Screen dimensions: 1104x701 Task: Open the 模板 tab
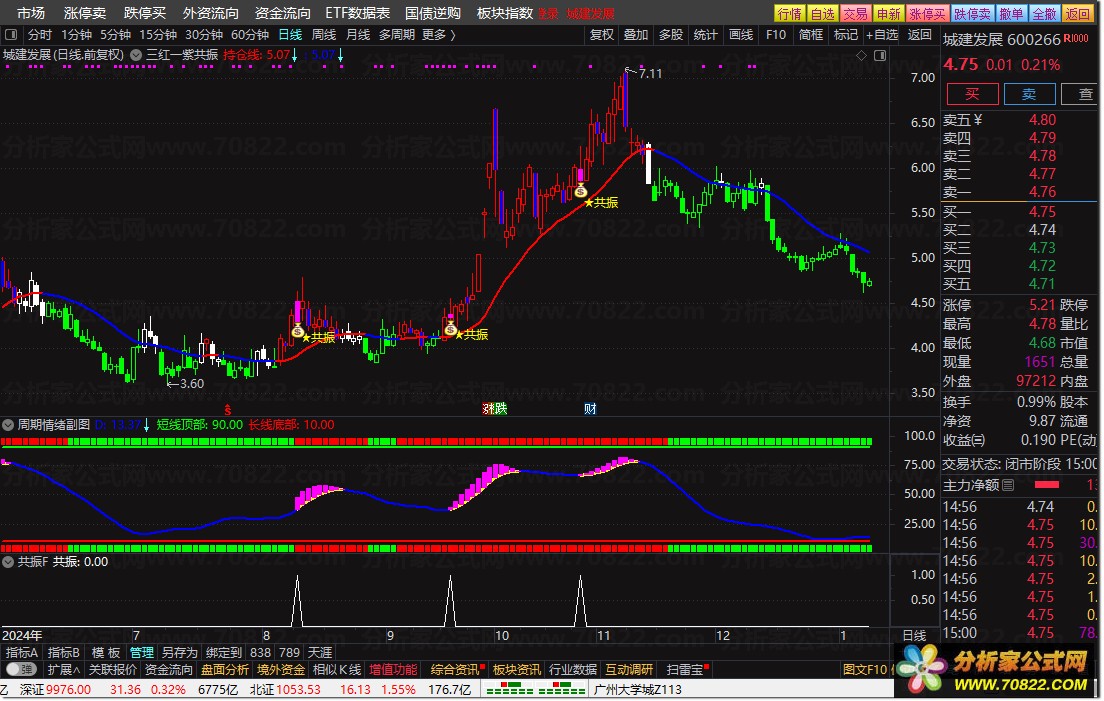pyautogui.click(x=106, y=652)
